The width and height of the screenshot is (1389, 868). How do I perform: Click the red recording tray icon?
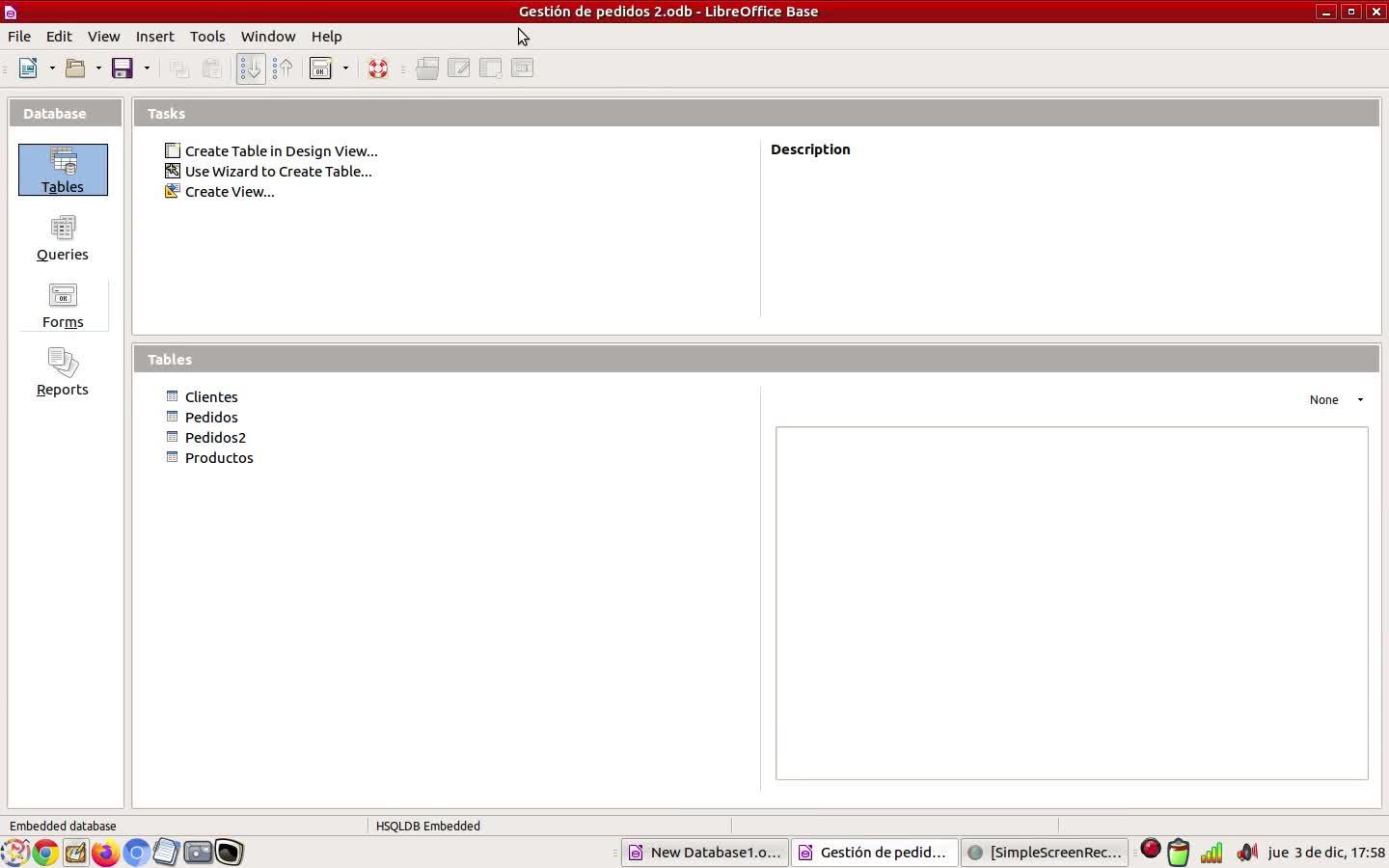[1151, 850]
